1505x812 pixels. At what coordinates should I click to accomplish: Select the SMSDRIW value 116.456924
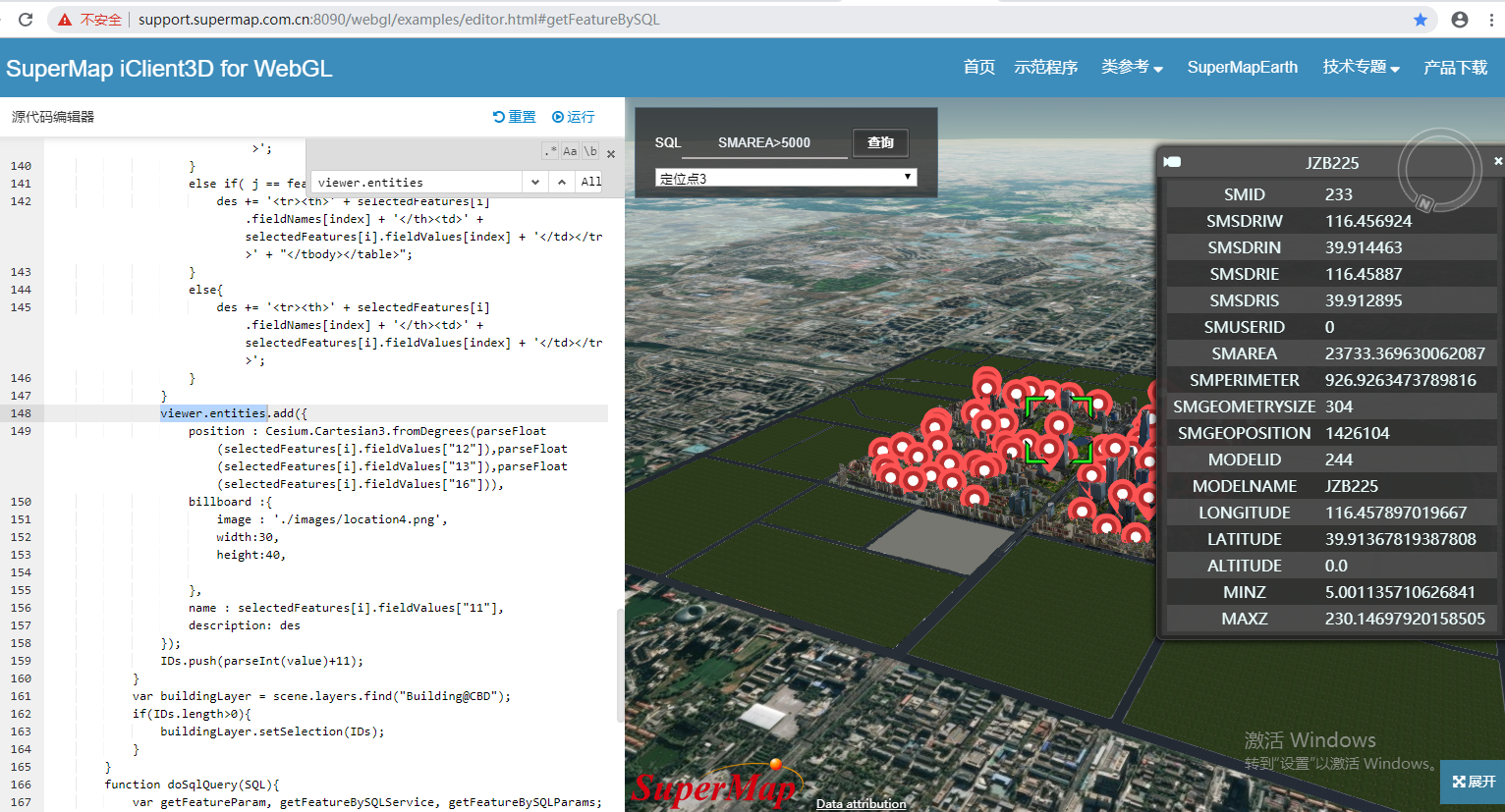1368,221
